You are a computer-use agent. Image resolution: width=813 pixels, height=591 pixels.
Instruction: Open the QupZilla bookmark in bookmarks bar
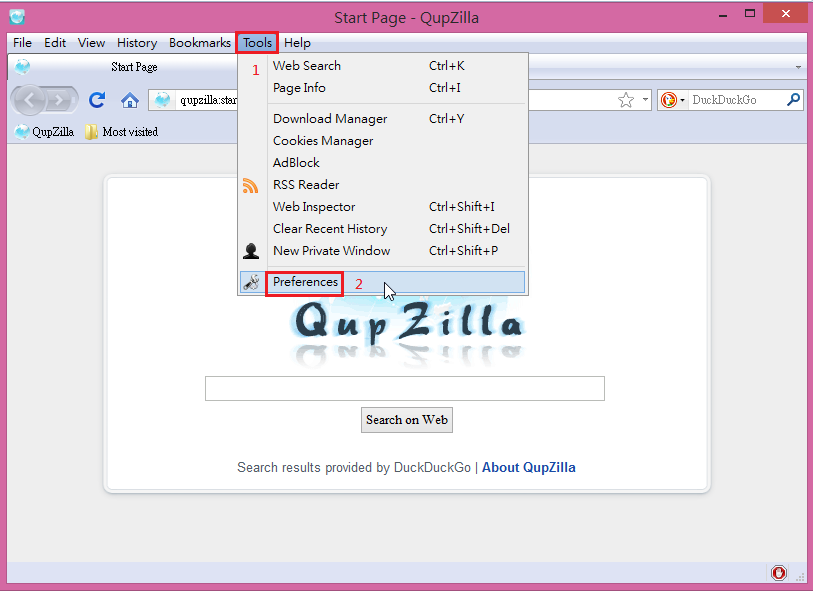click(x=45, y=132)
